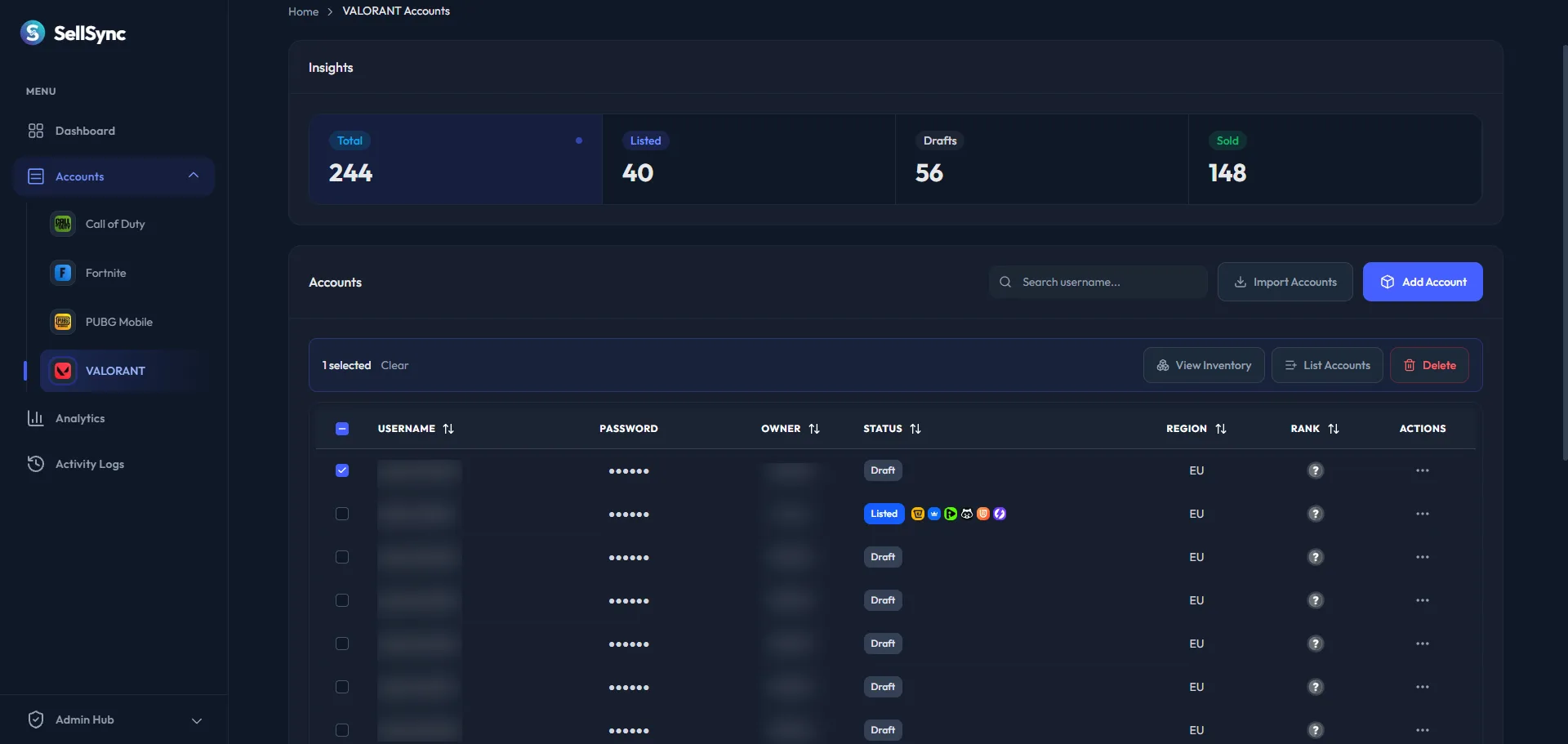Screen dimensions: 1568x744
Task: Open actions menu for first Draft row
Action: coord(1423,470)
